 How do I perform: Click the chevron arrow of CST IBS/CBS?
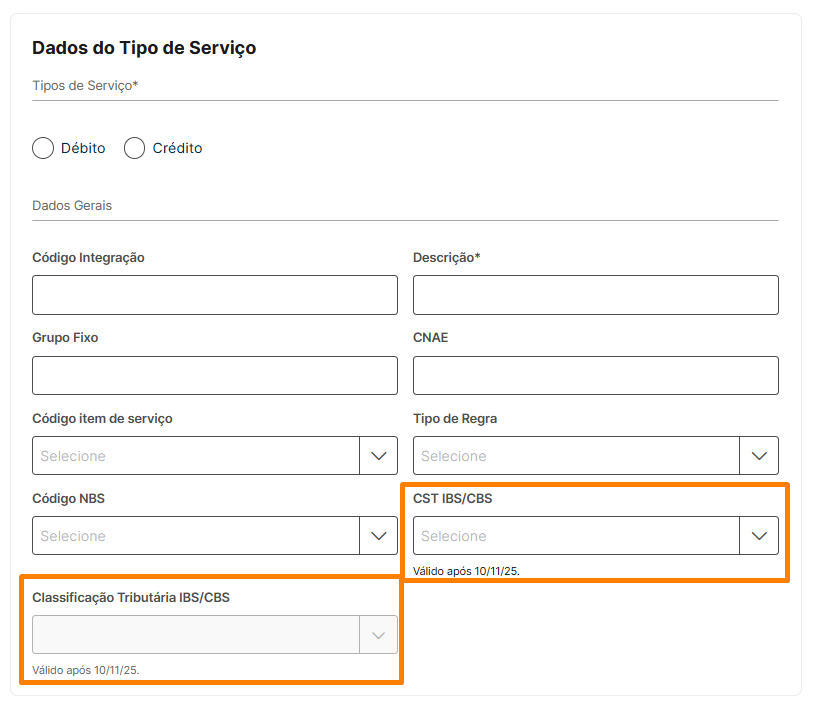coord(759,536)
